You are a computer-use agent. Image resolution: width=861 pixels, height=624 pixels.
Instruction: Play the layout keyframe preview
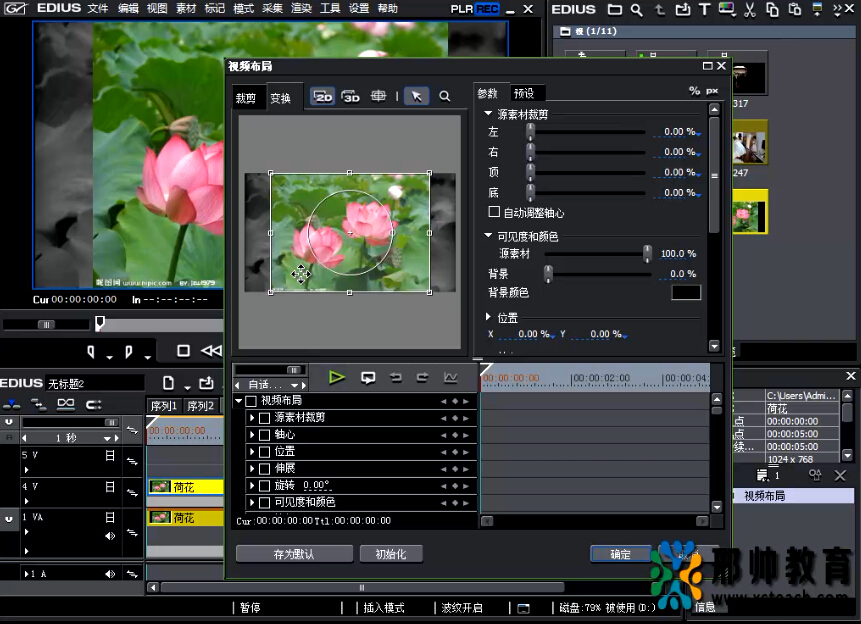[337, 377]
